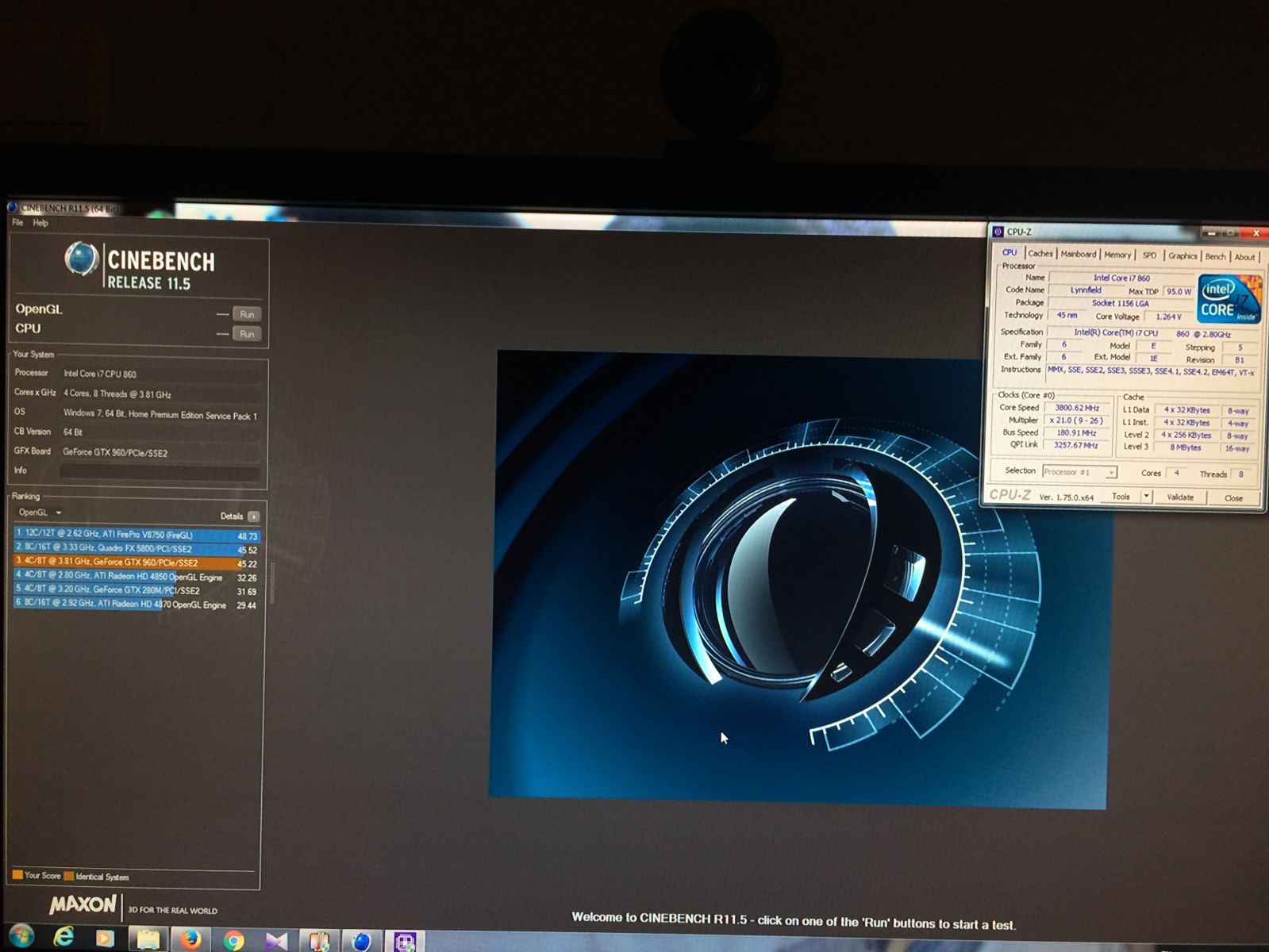
Task: Click Validate button in CPU-Z
Action: (x=1180, y=497)
